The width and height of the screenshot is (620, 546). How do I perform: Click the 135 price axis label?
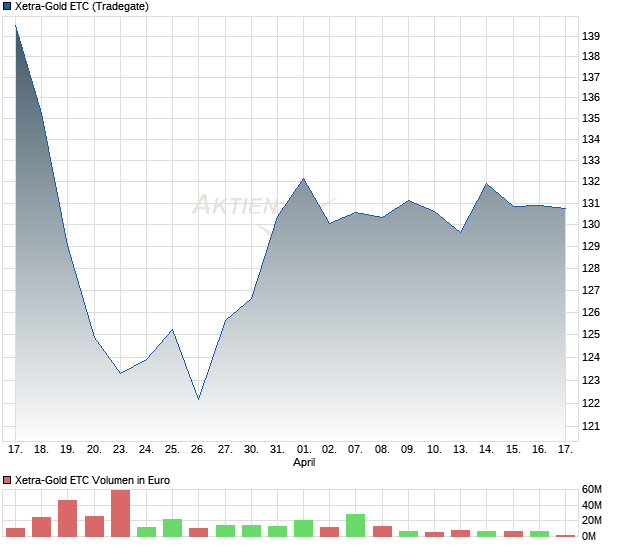pyautogui.click(x=591, y=118)
